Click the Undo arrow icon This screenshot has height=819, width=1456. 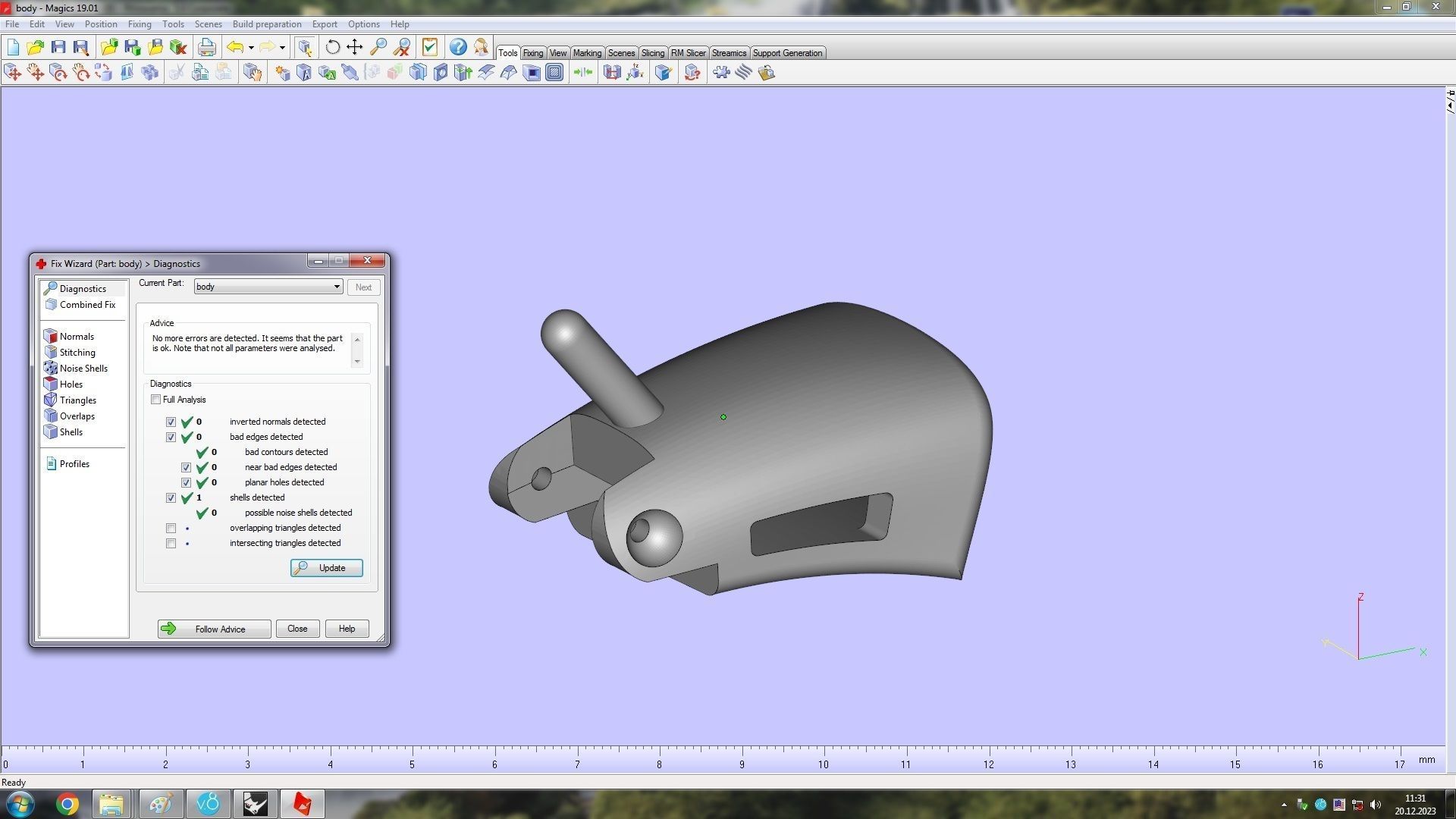[235, 48]
